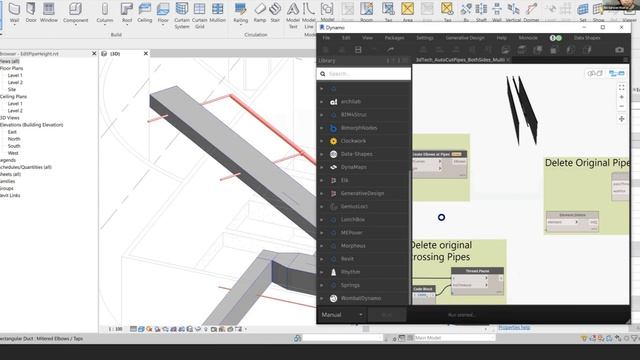Open the Data Shapes menu in Dynamo

click(587, 38)
